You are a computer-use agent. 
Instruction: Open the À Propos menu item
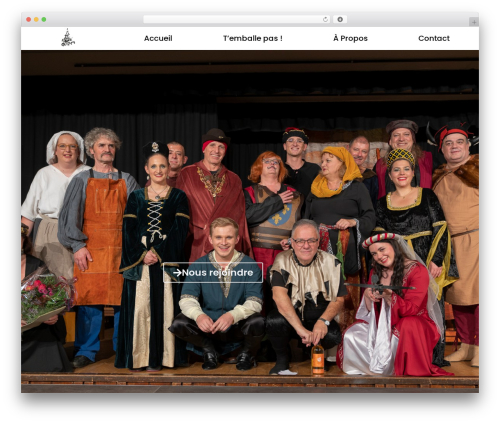[x=350, y=38]
